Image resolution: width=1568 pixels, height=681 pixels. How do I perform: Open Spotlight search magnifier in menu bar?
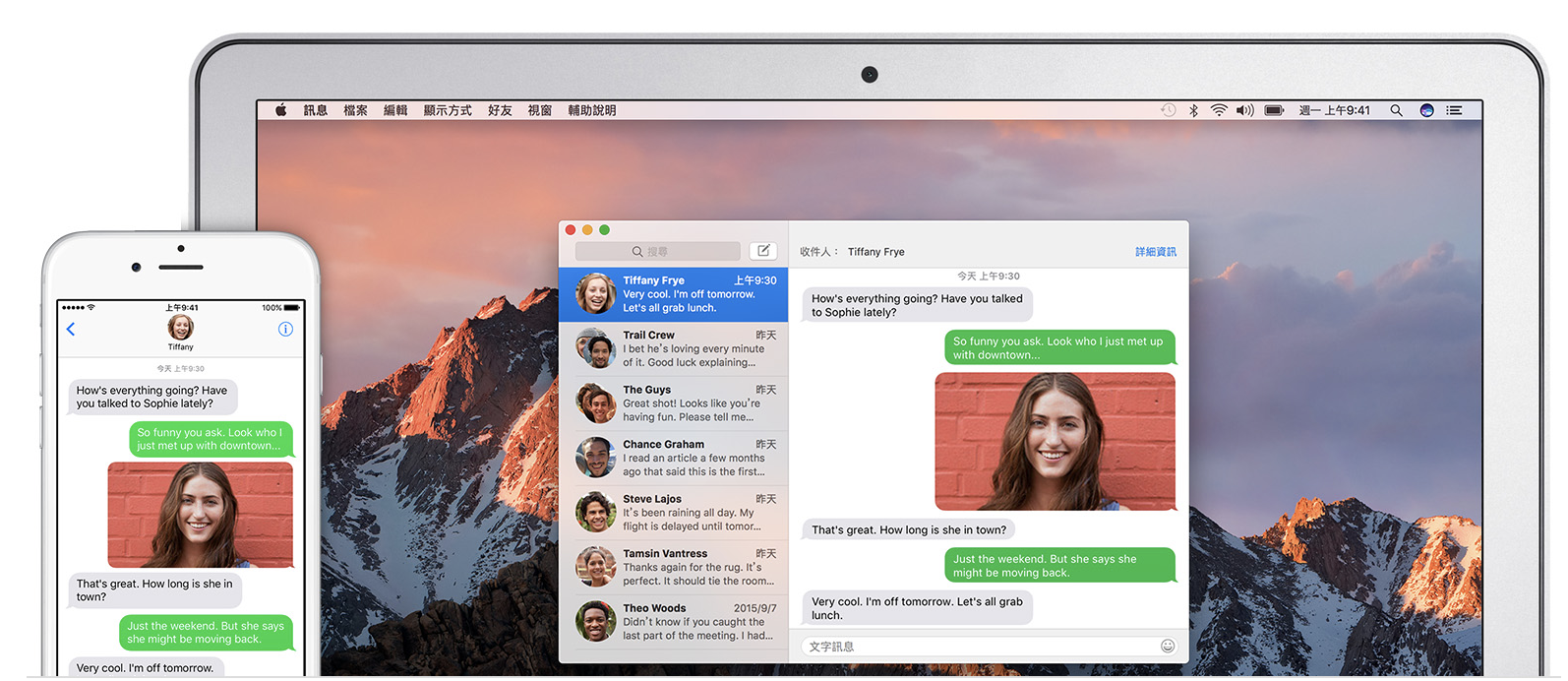pos(1396,110)
